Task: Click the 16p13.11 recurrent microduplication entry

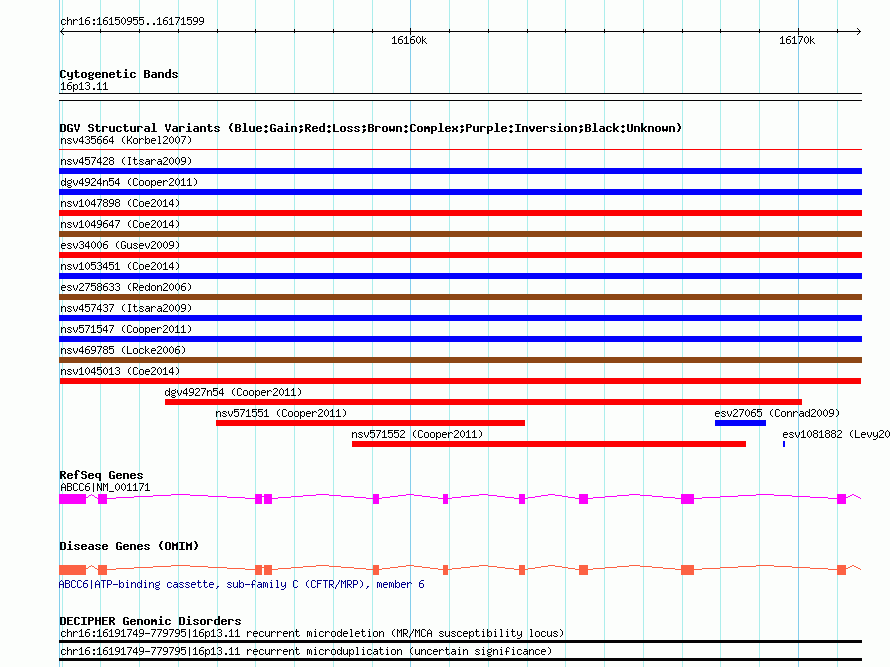Action: 306,652
